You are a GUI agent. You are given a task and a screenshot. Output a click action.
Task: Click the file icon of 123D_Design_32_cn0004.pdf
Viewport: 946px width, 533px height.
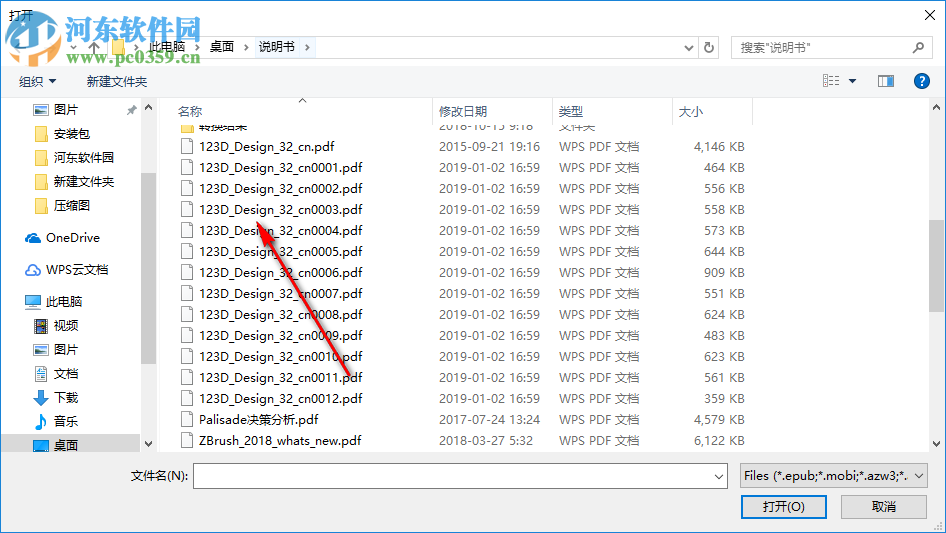coord(188,231)
